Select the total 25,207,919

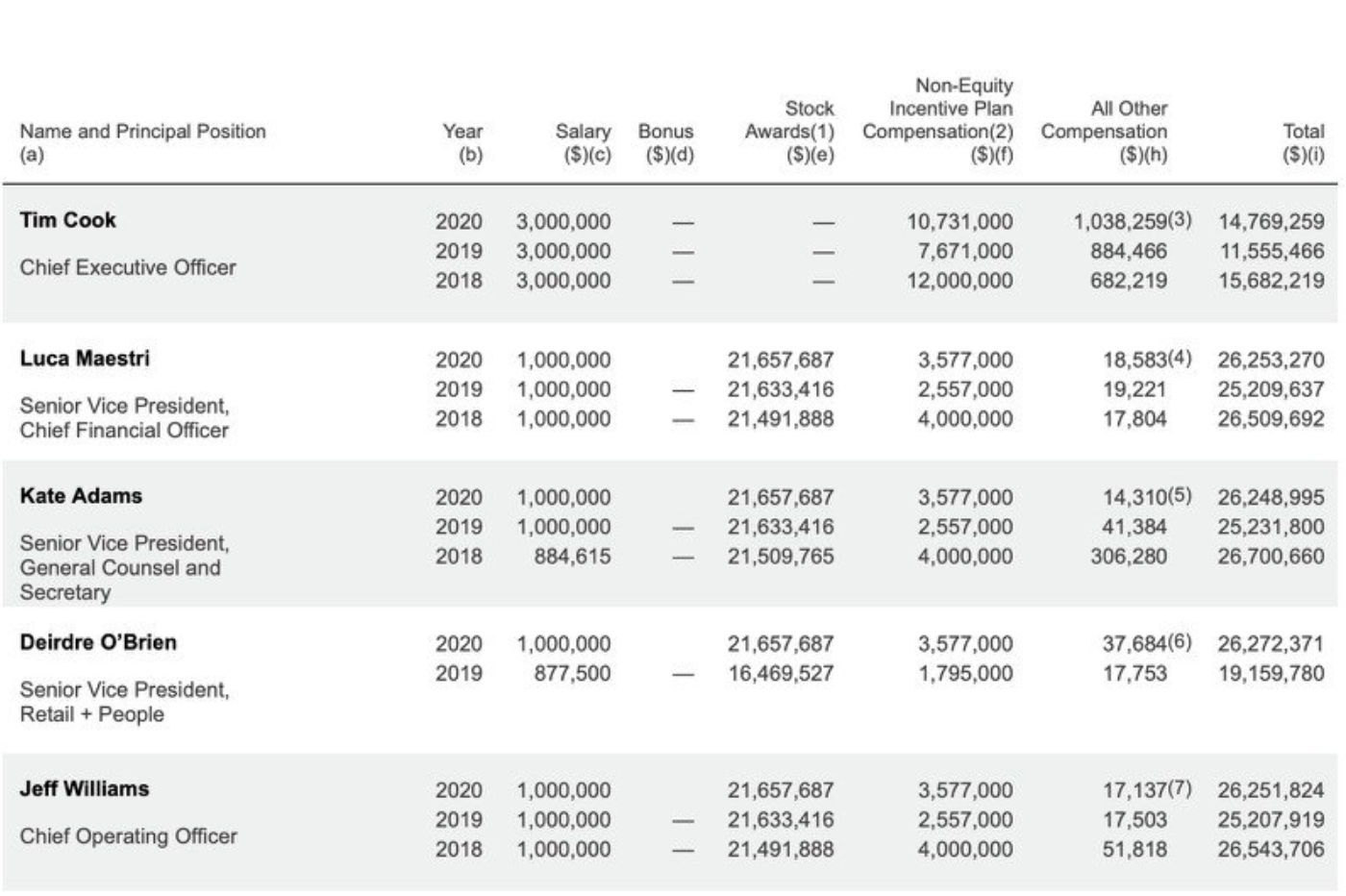[1271, 820]
